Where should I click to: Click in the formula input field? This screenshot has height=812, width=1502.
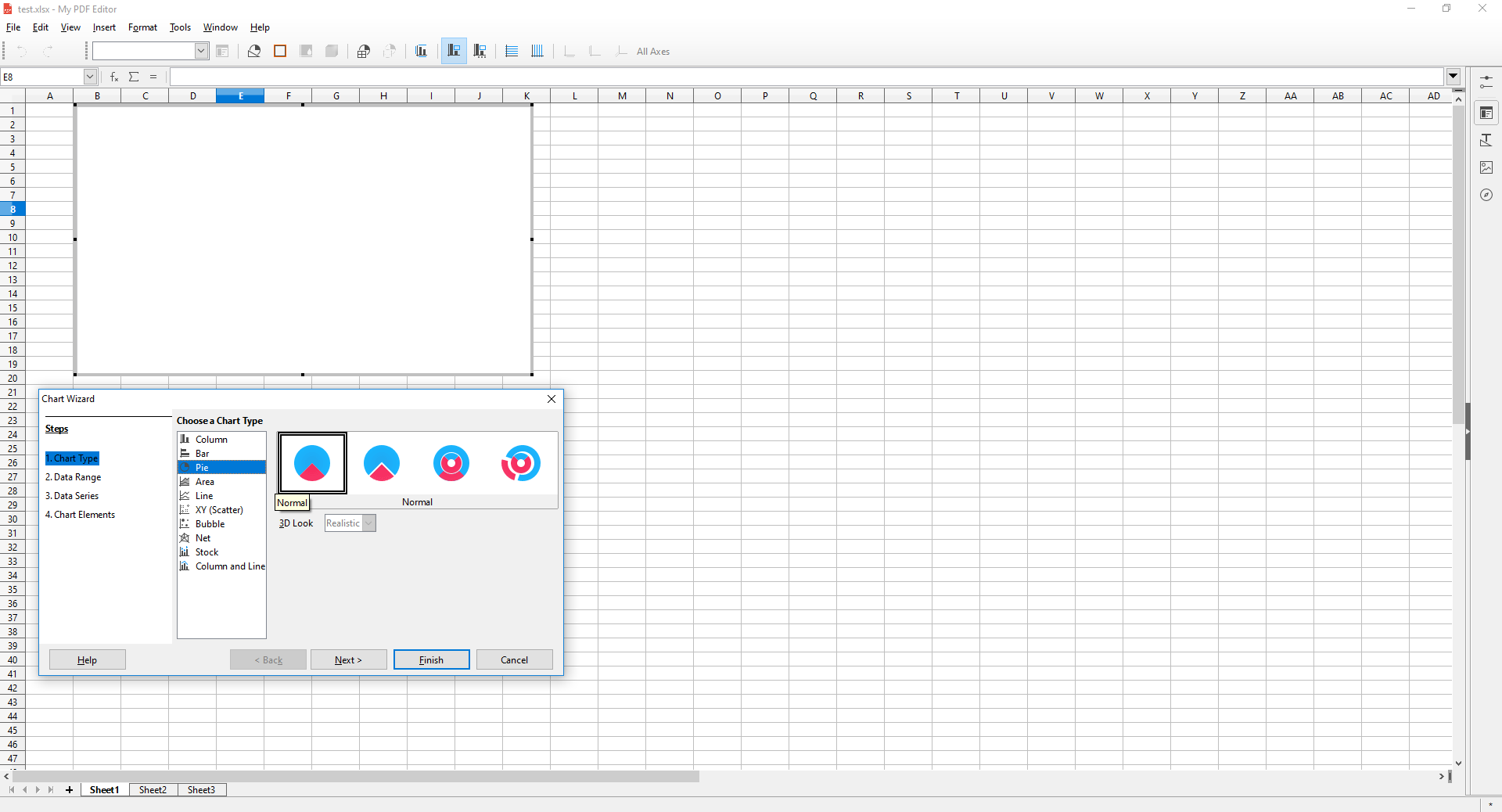pos(807,77)
